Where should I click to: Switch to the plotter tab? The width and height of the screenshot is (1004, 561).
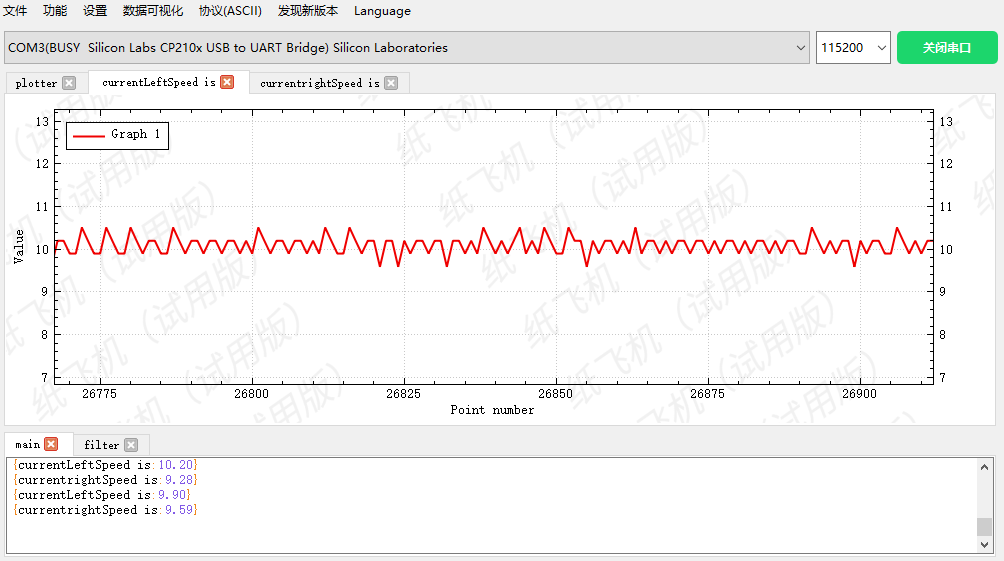37,83
